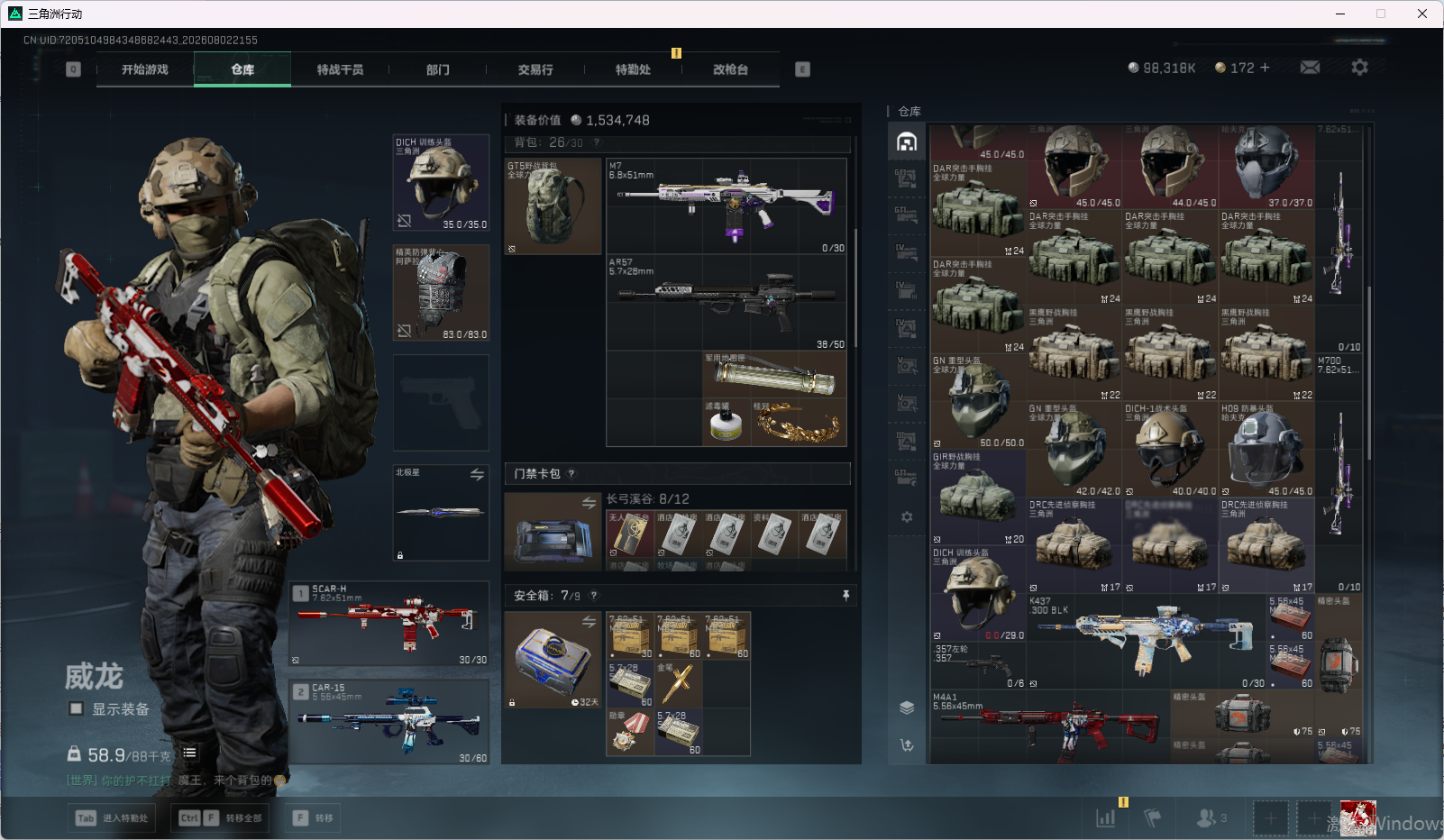Select the H09 防暴头盔 in the warehouse
This screenshot has width=1444, height=840.
1266,450
